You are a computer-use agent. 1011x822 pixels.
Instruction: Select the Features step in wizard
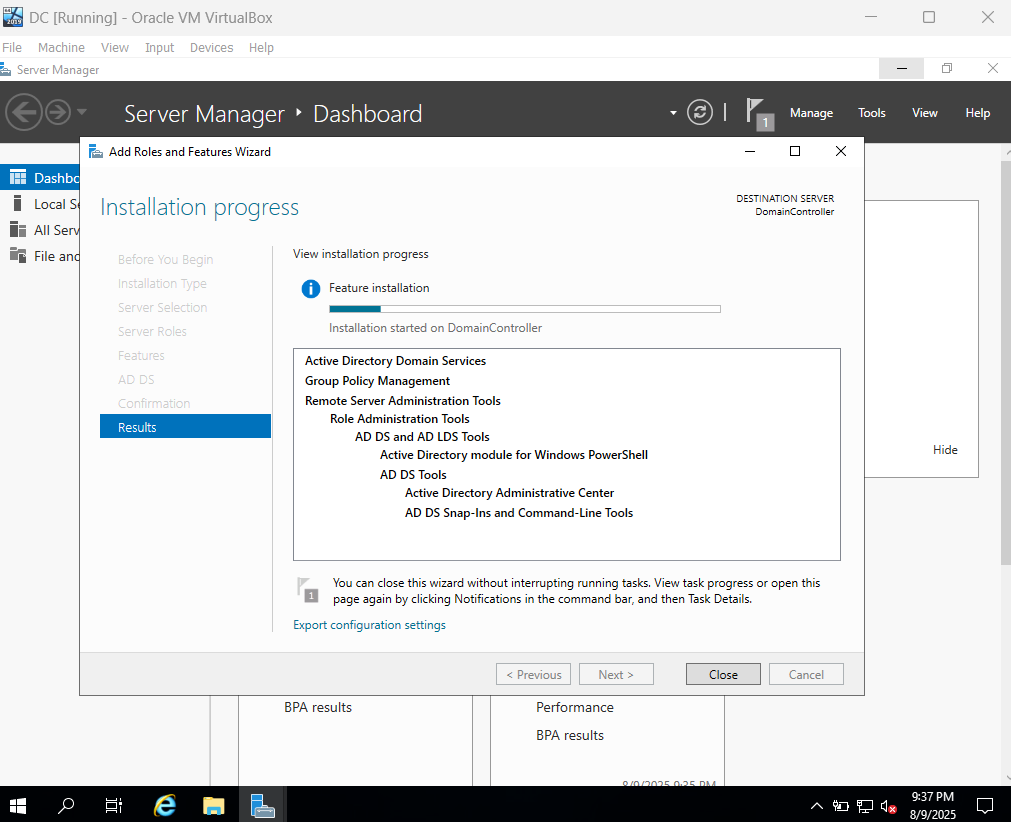(x=141, y=355)
